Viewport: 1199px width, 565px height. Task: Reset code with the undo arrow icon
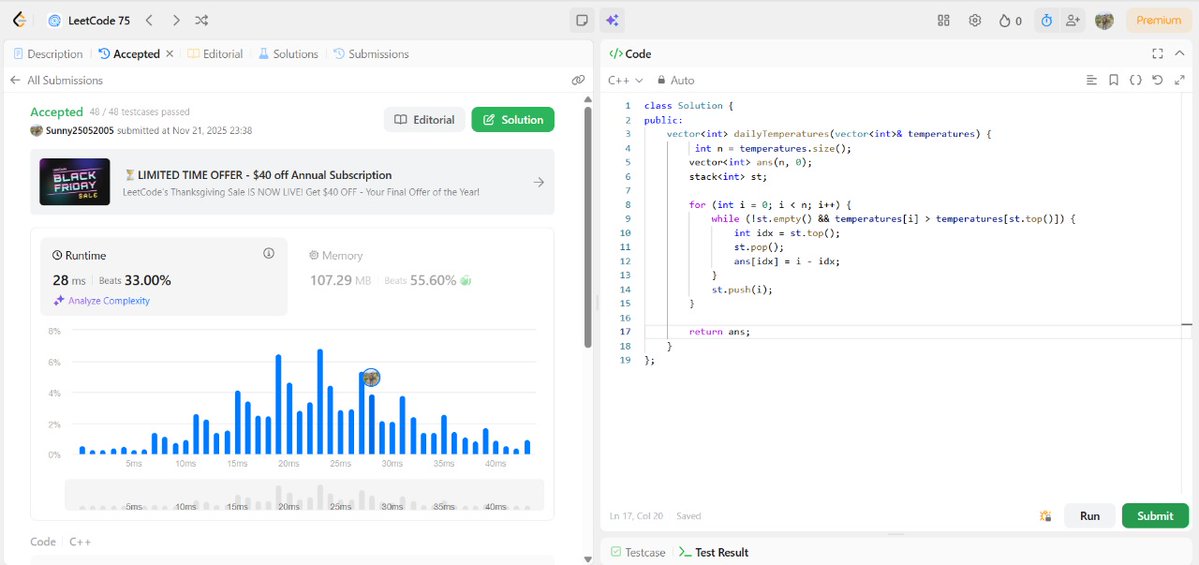pos(1157,80)
